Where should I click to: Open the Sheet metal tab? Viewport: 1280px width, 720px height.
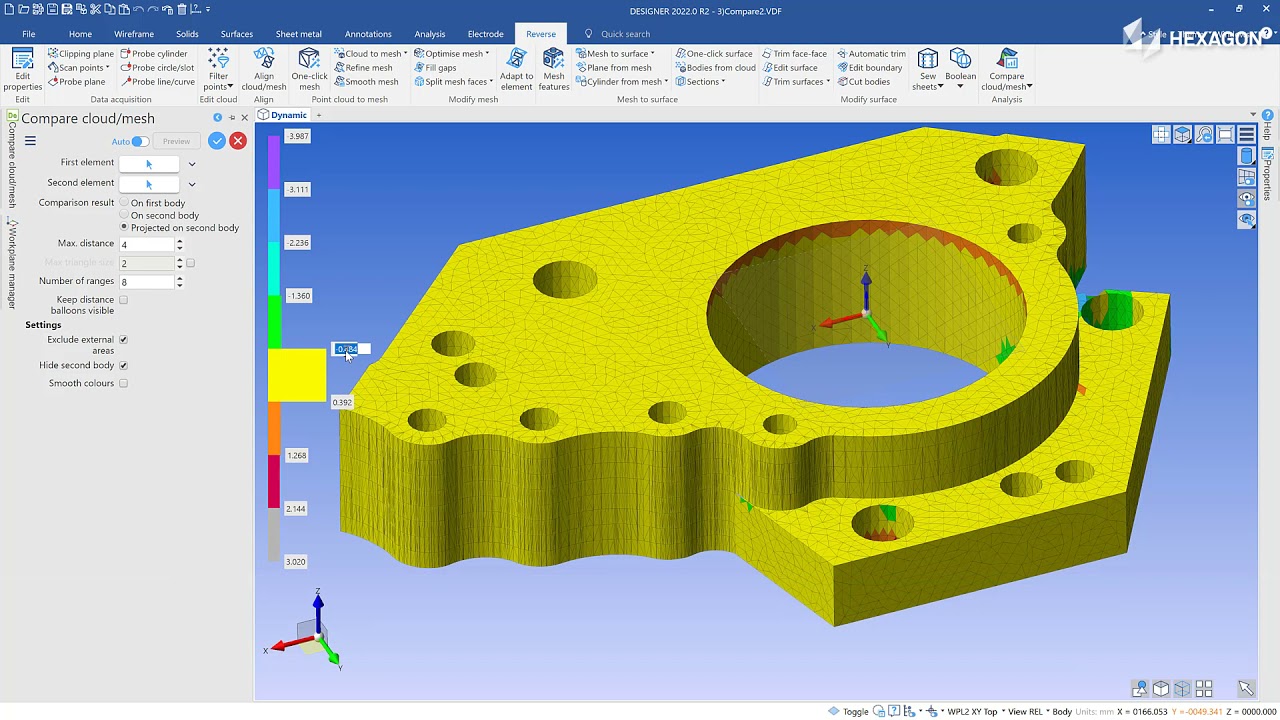(x=299, y=34)
